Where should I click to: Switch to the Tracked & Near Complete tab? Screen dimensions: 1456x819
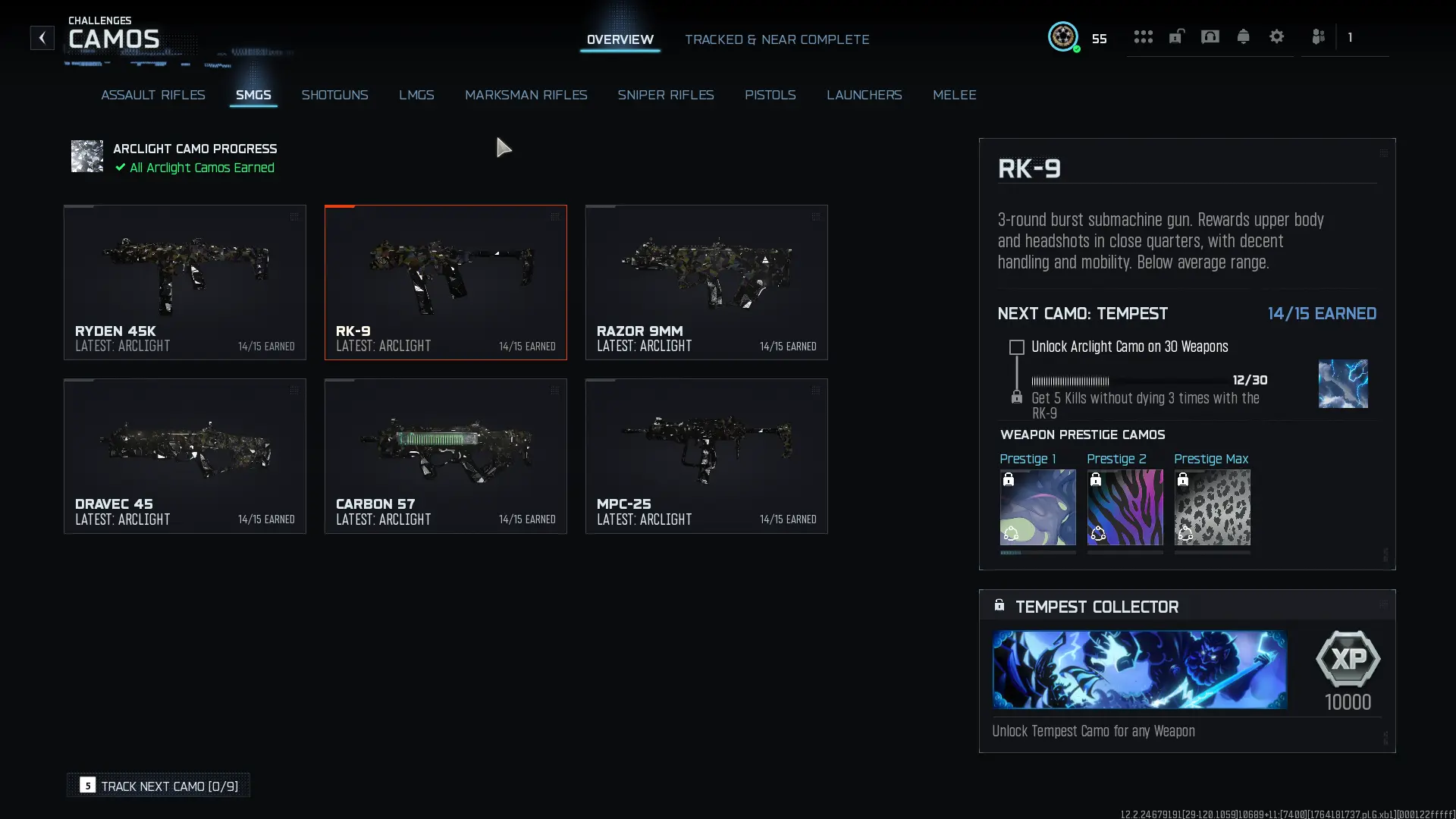coord(777,39)
